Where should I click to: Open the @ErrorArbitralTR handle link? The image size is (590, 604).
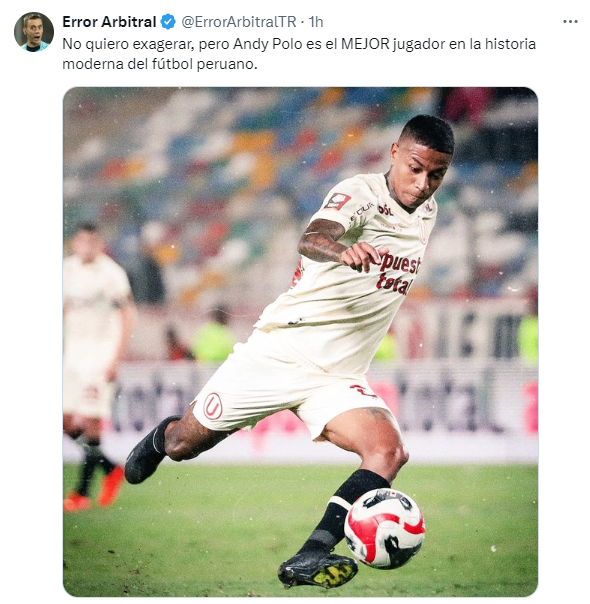coord(238,22)
